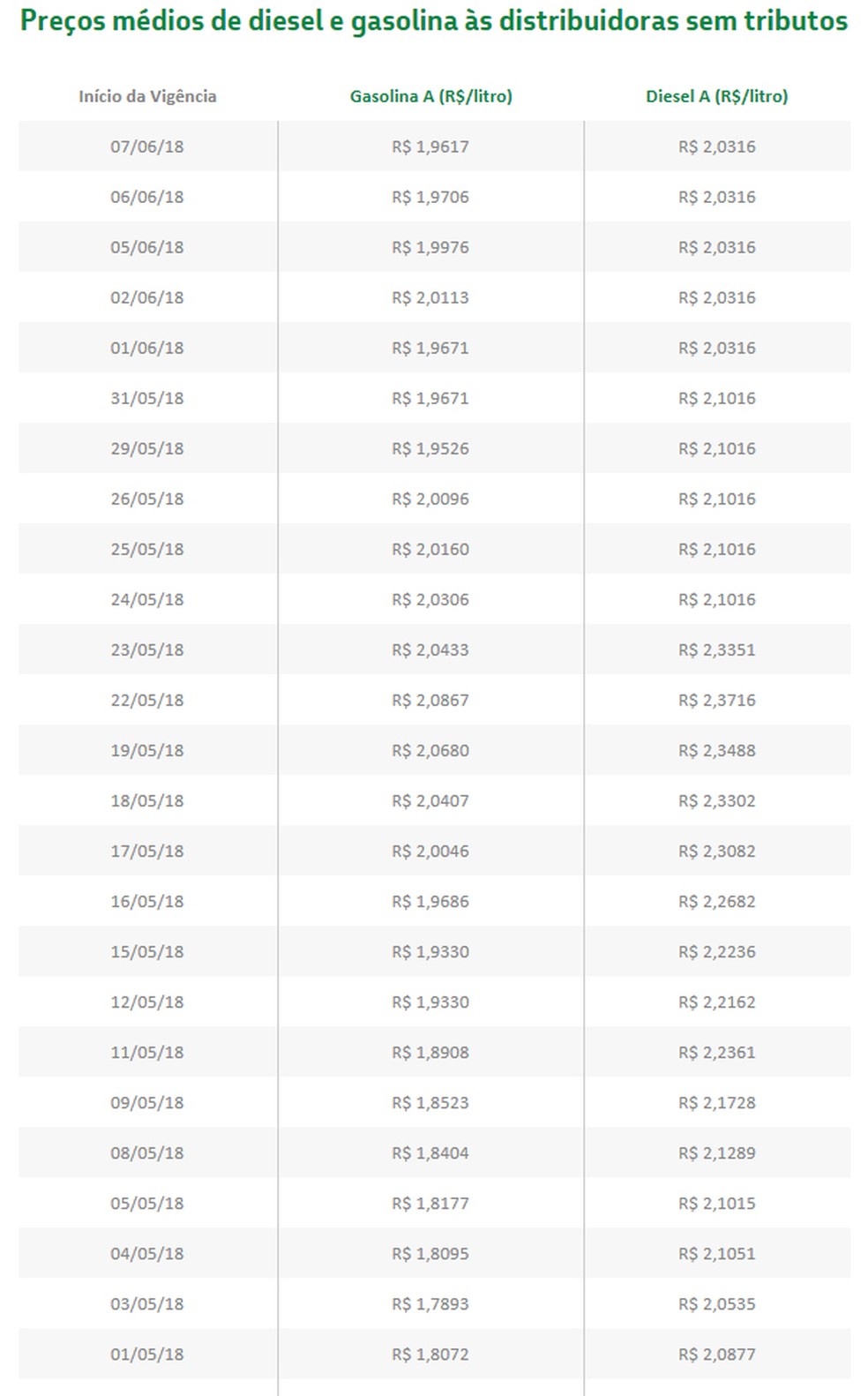Select gasoline price R$ 2,0113
This screenshot has width=868, height=1396.
coord(430,297)
